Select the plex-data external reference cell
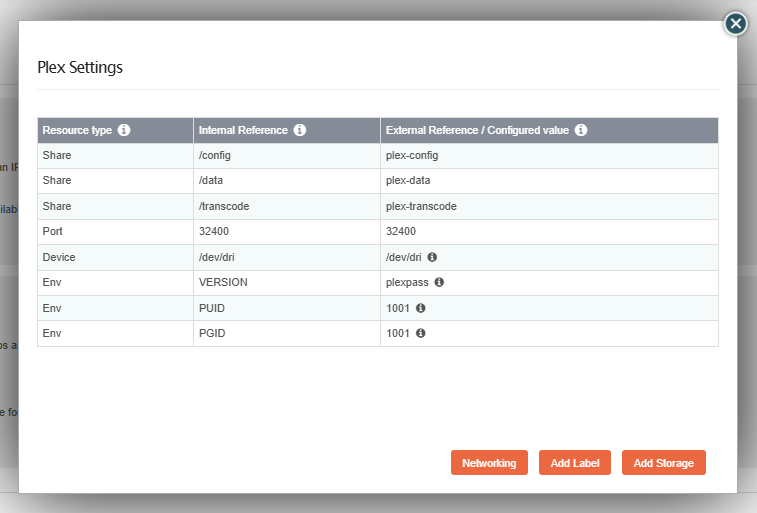 click(408, 181)
